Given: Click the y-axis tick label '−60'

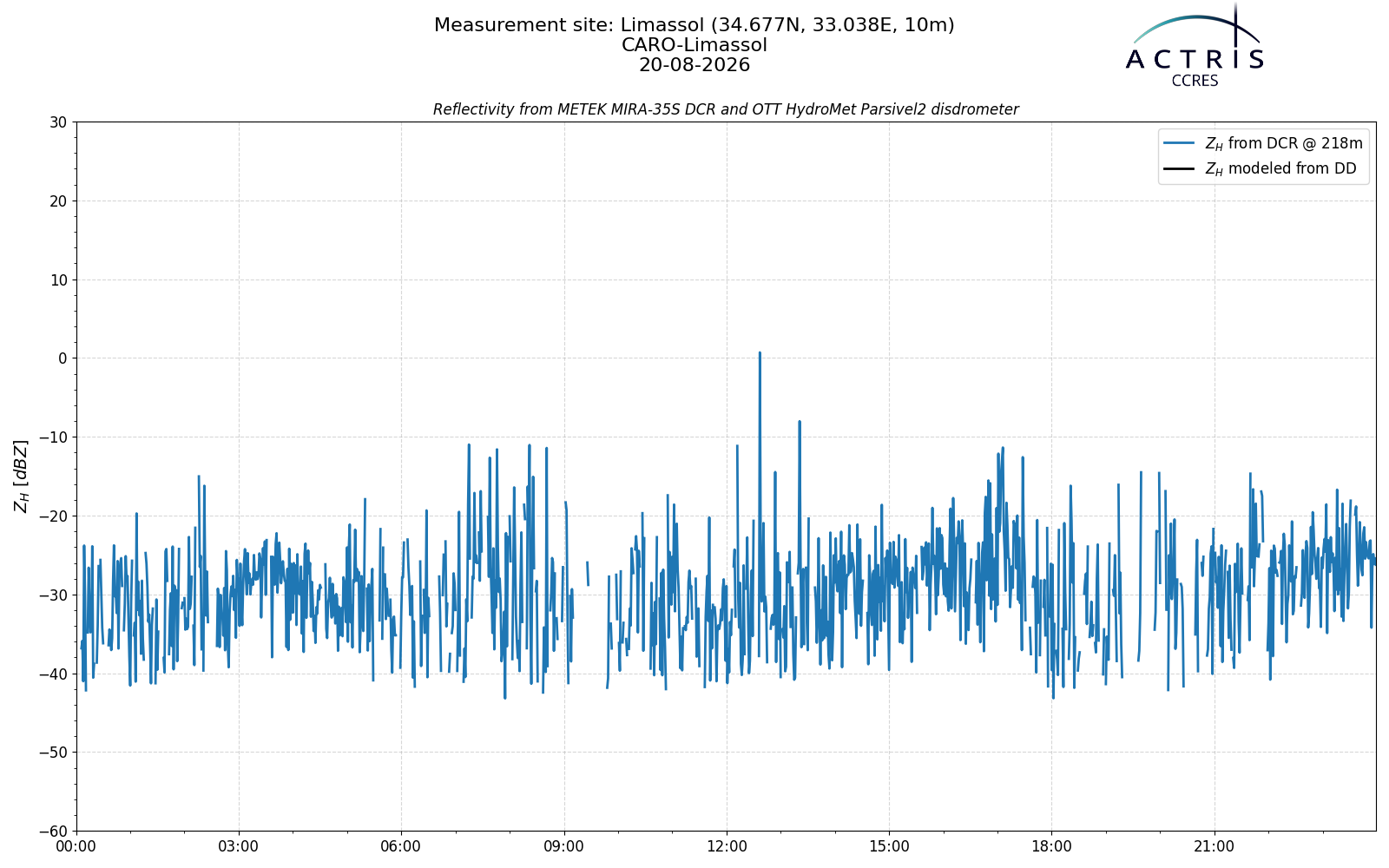Looking at the screenshot, I should click(52, 832).
